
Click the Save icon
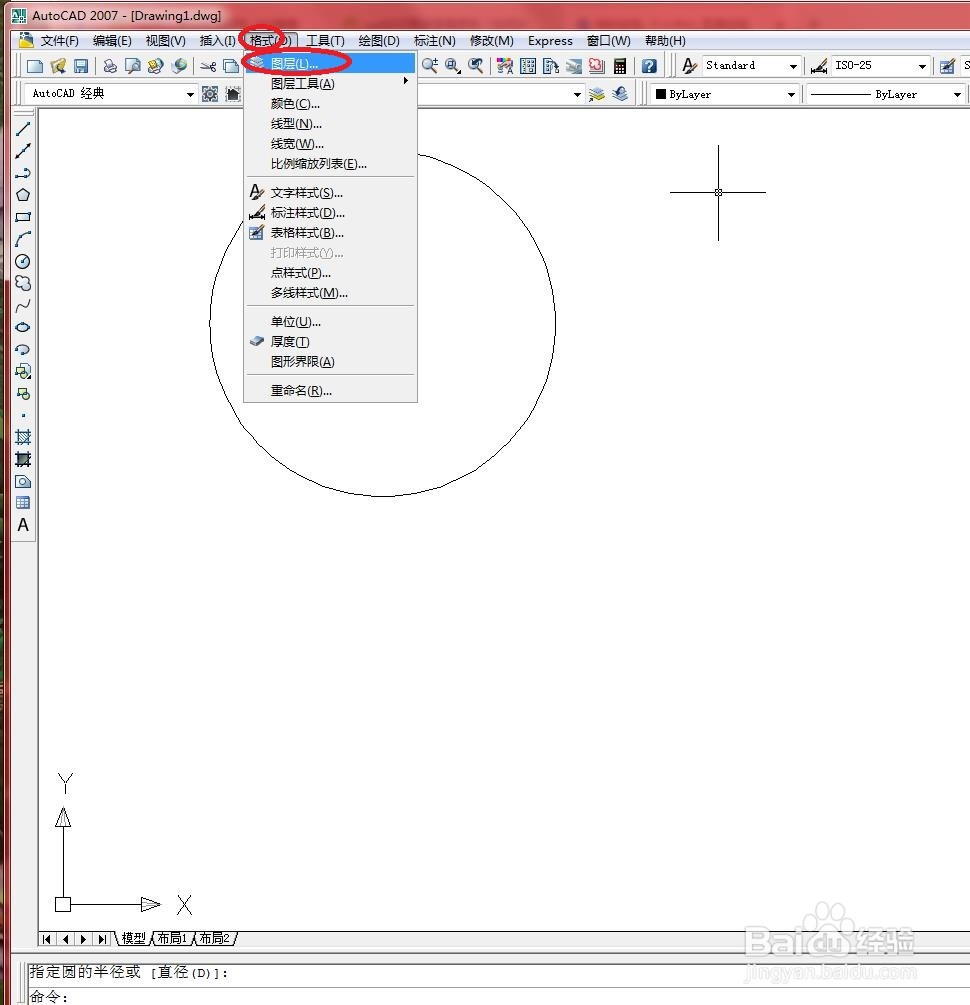point(81,65)
